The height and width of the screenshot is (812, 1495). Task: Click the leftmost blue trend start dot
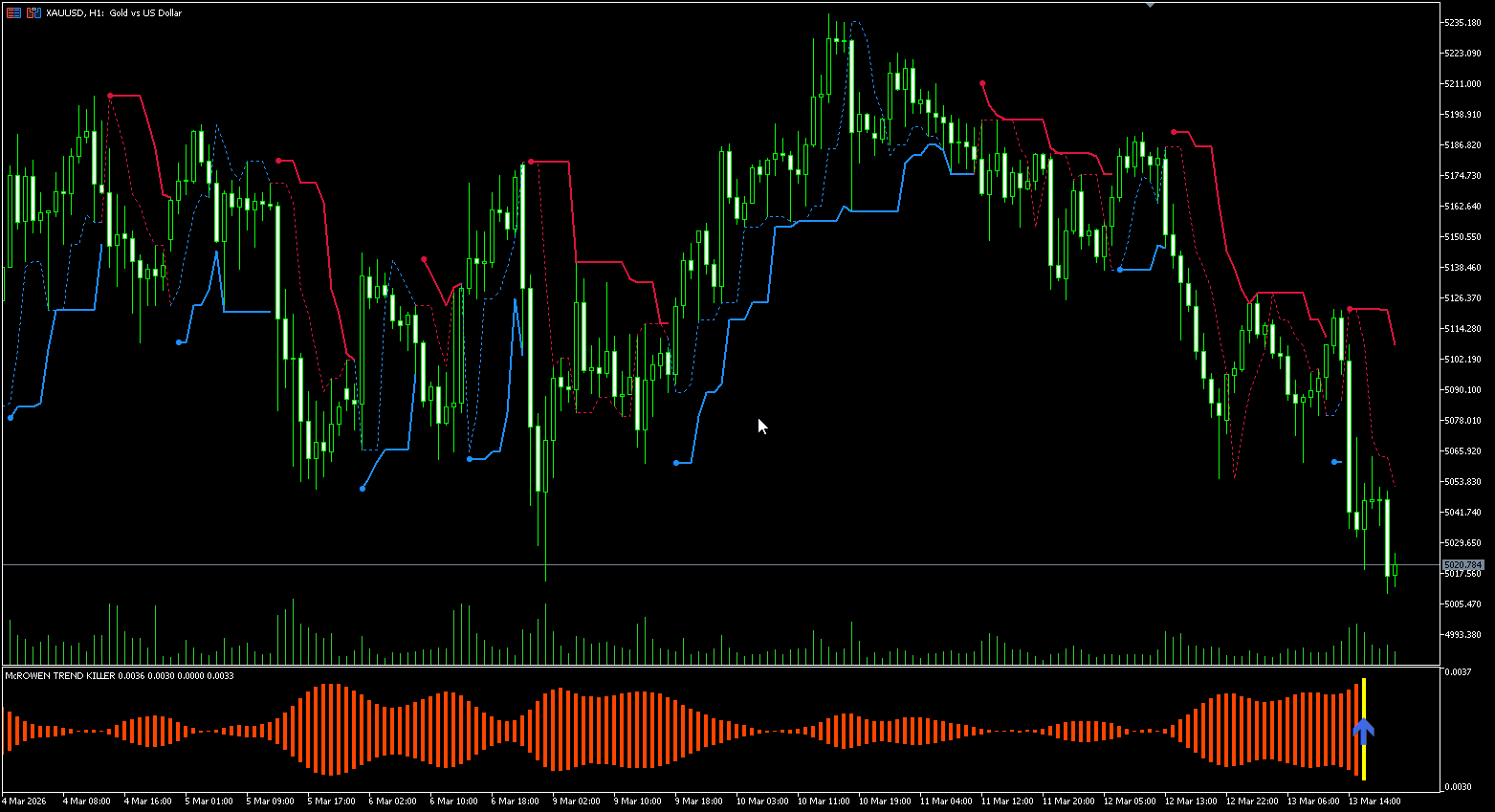(11, 417)
